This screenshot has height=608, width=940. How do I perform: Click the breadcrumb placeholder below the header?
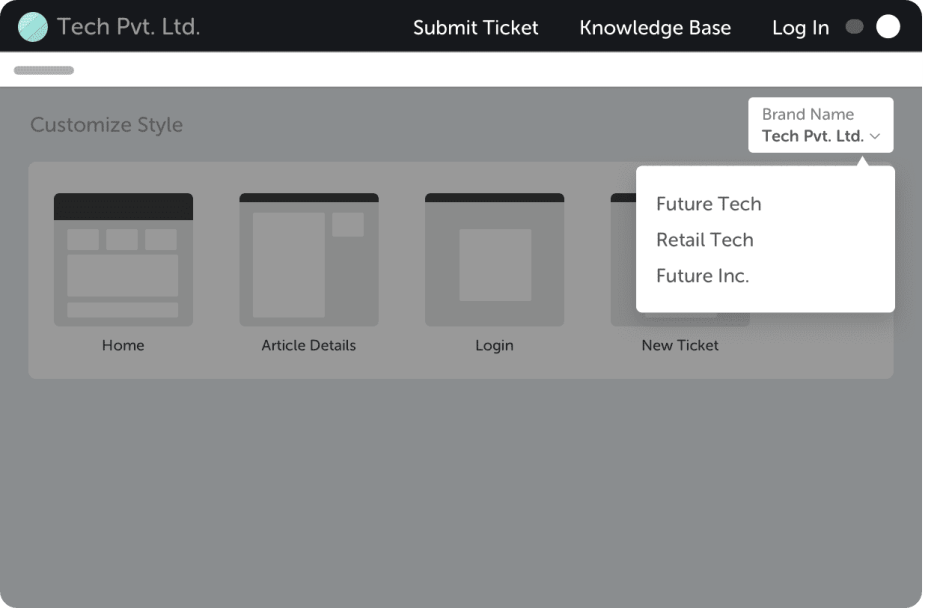(43, 70)
